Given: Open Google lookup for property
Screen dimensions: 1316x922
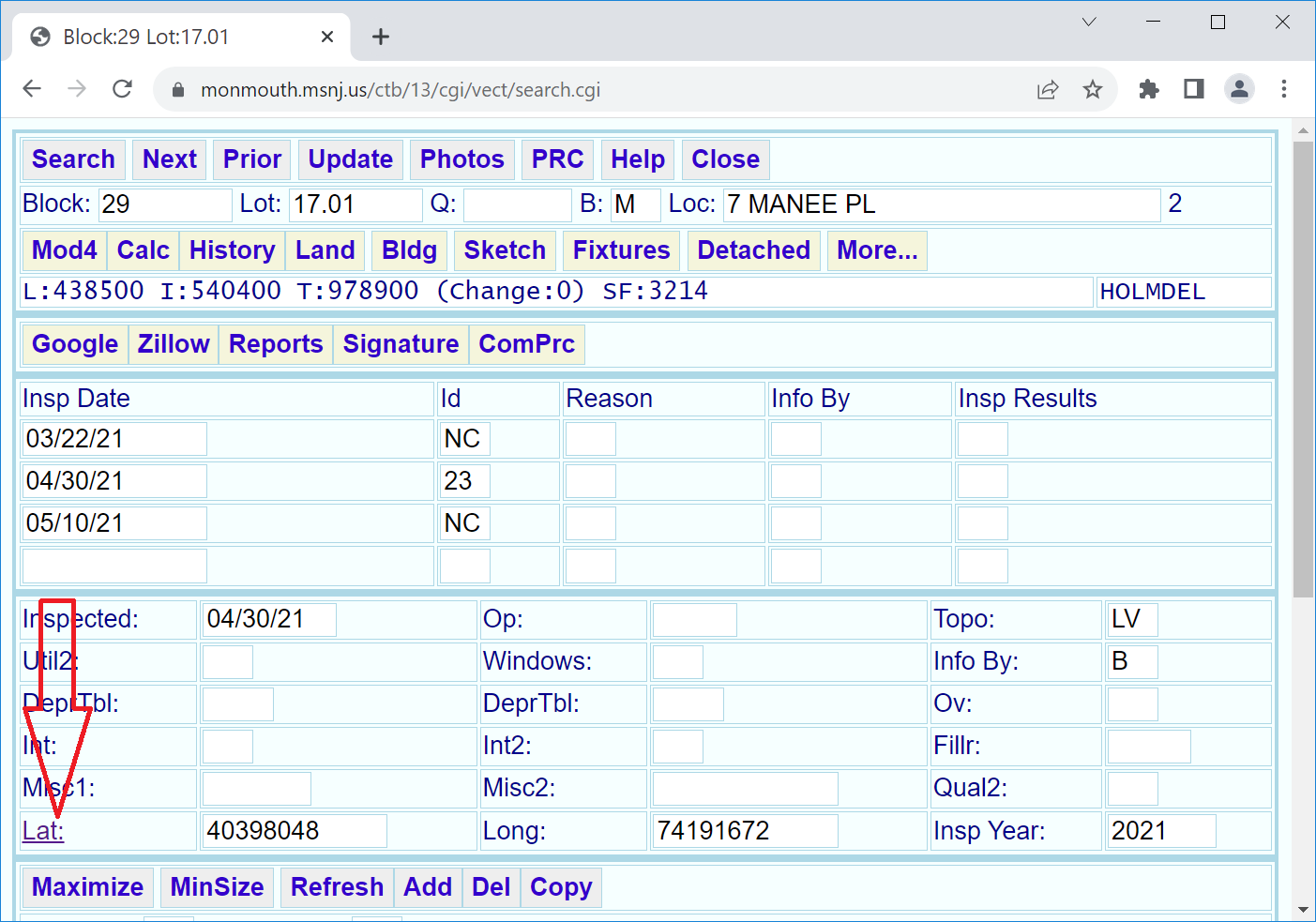Looking at the screenshot, I should [75, 344].
